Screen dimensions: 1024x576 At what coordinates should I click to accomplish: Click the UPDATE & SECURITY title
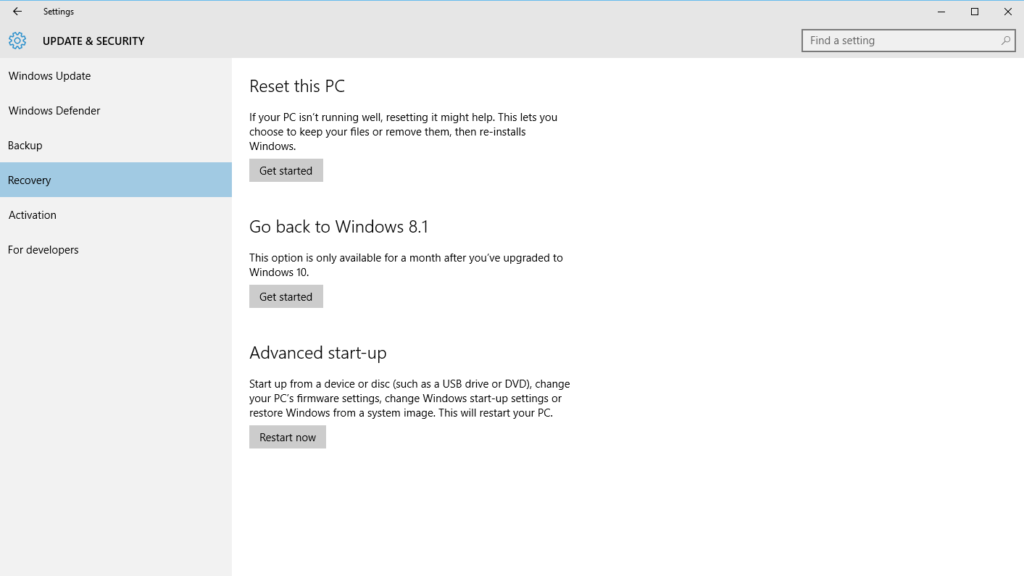coord(94,41)
